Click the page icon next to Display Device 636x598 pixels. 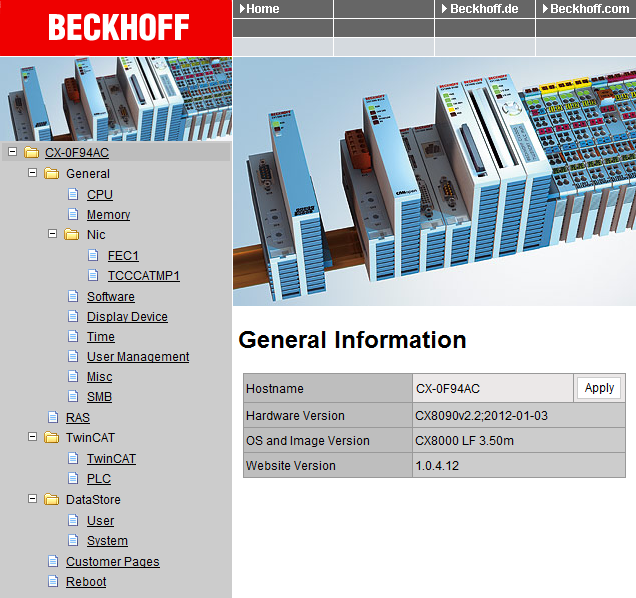coord(73,316)
